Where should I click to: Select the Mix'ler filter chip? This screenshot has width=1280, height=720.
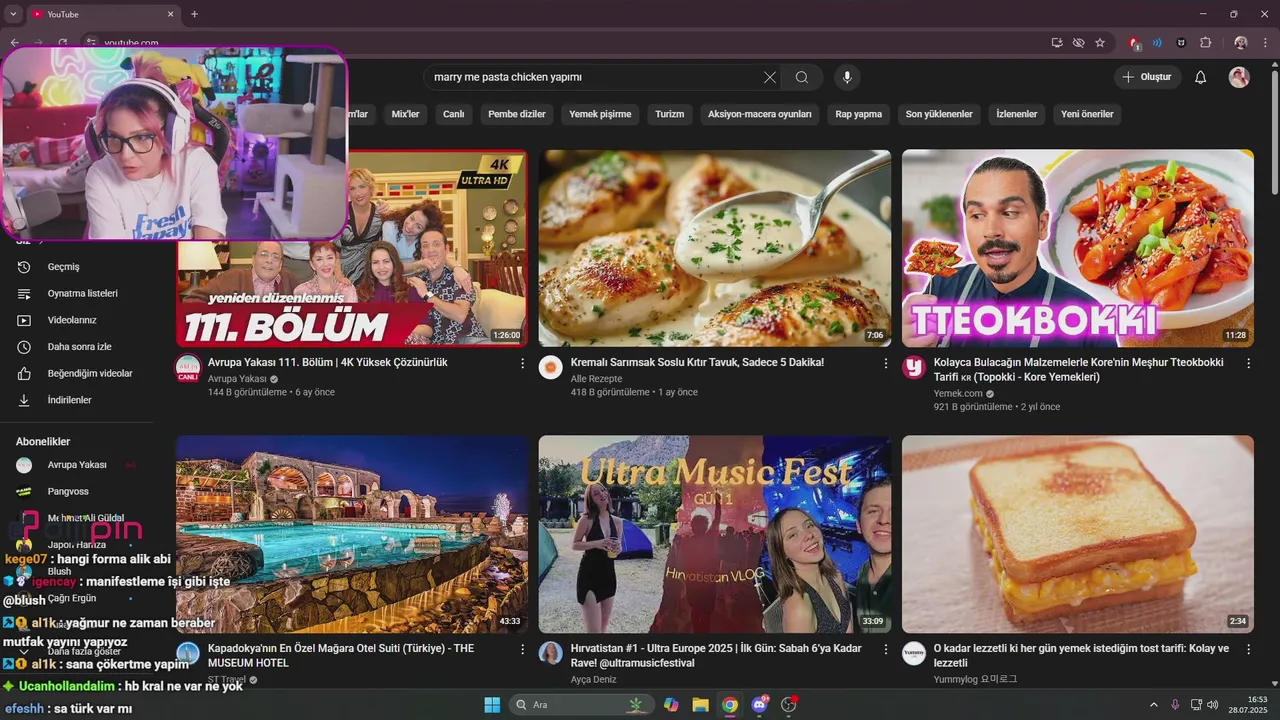click(x=405, y=114)
